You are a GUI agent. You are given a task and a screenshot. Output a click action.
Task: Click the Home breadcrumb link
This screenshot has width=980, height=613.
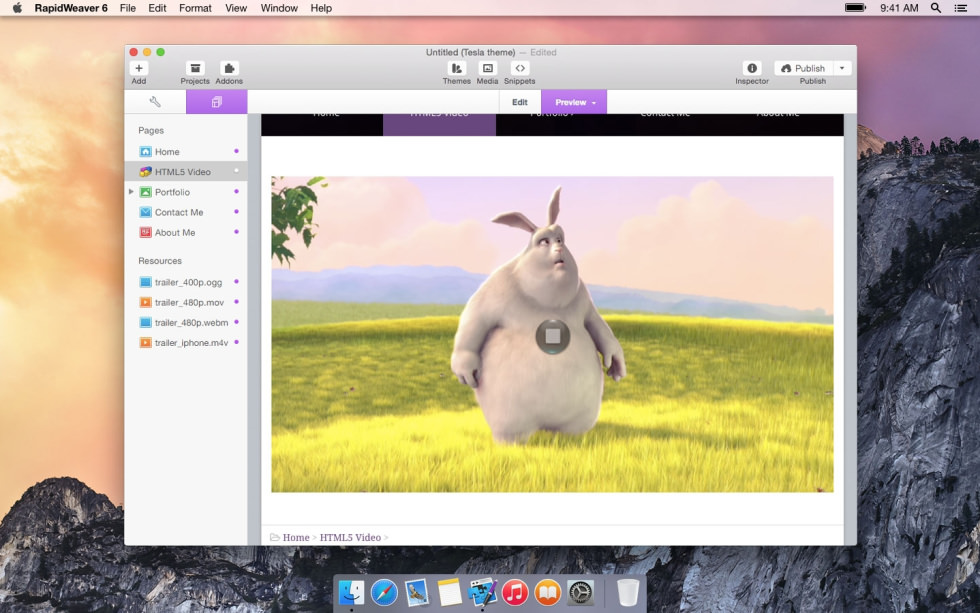296,537
